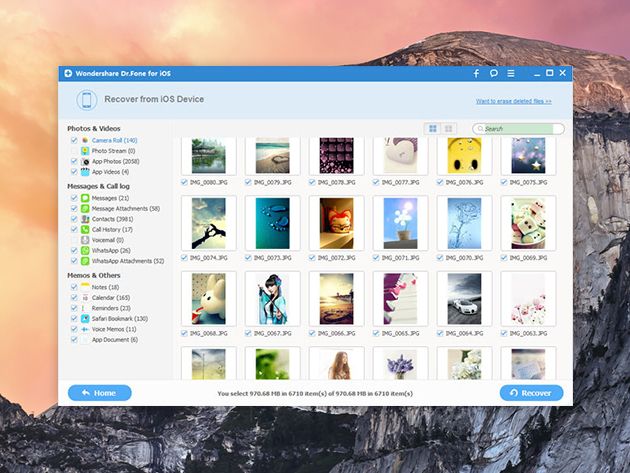Click the feedback speech bubble icon
This screenshot has height=473, width=630.
(x=494, y=74)
